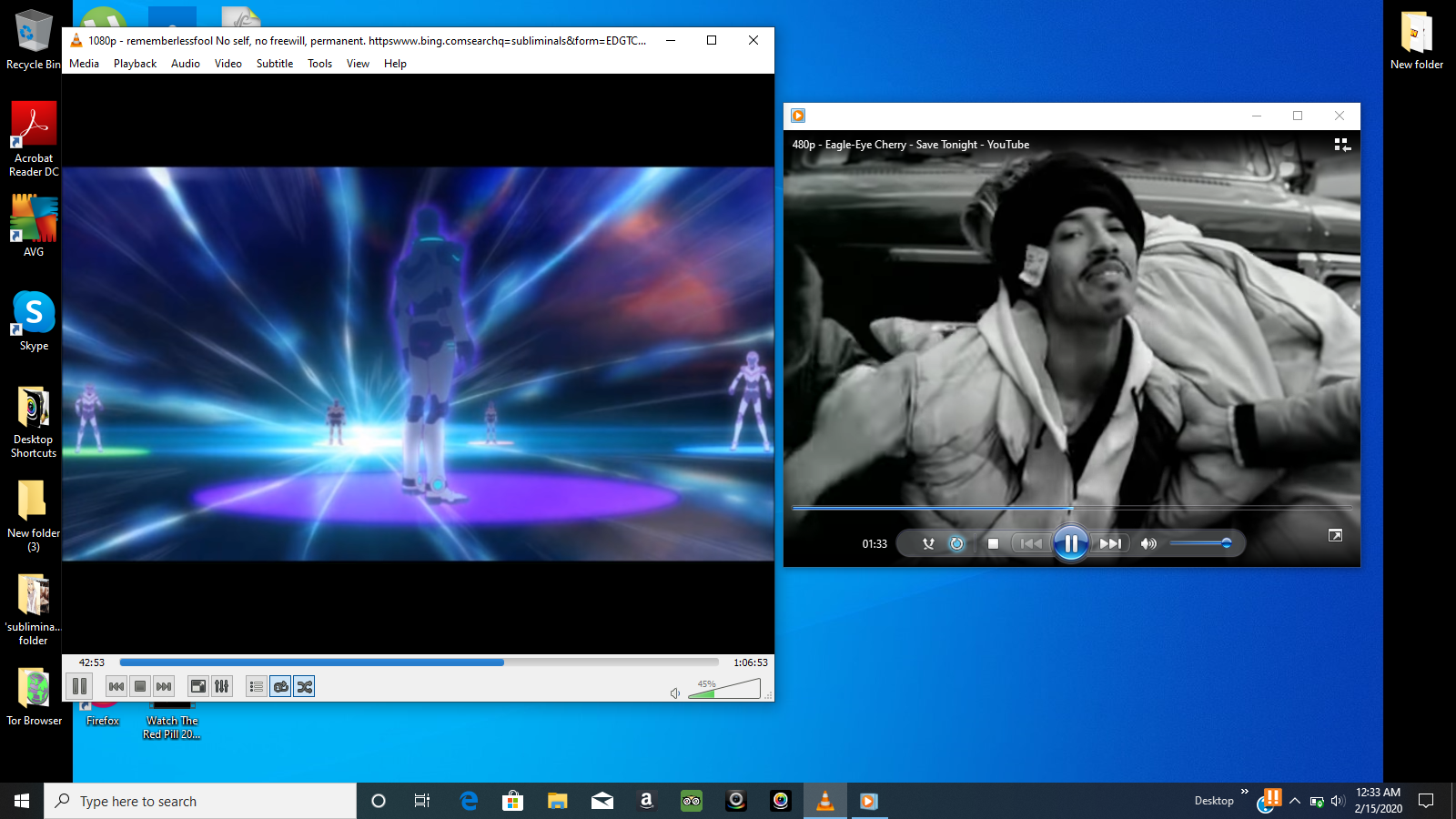1456x819 pixels.
Task: View Windows Media Player in full screen
Action: (1335, 535)
